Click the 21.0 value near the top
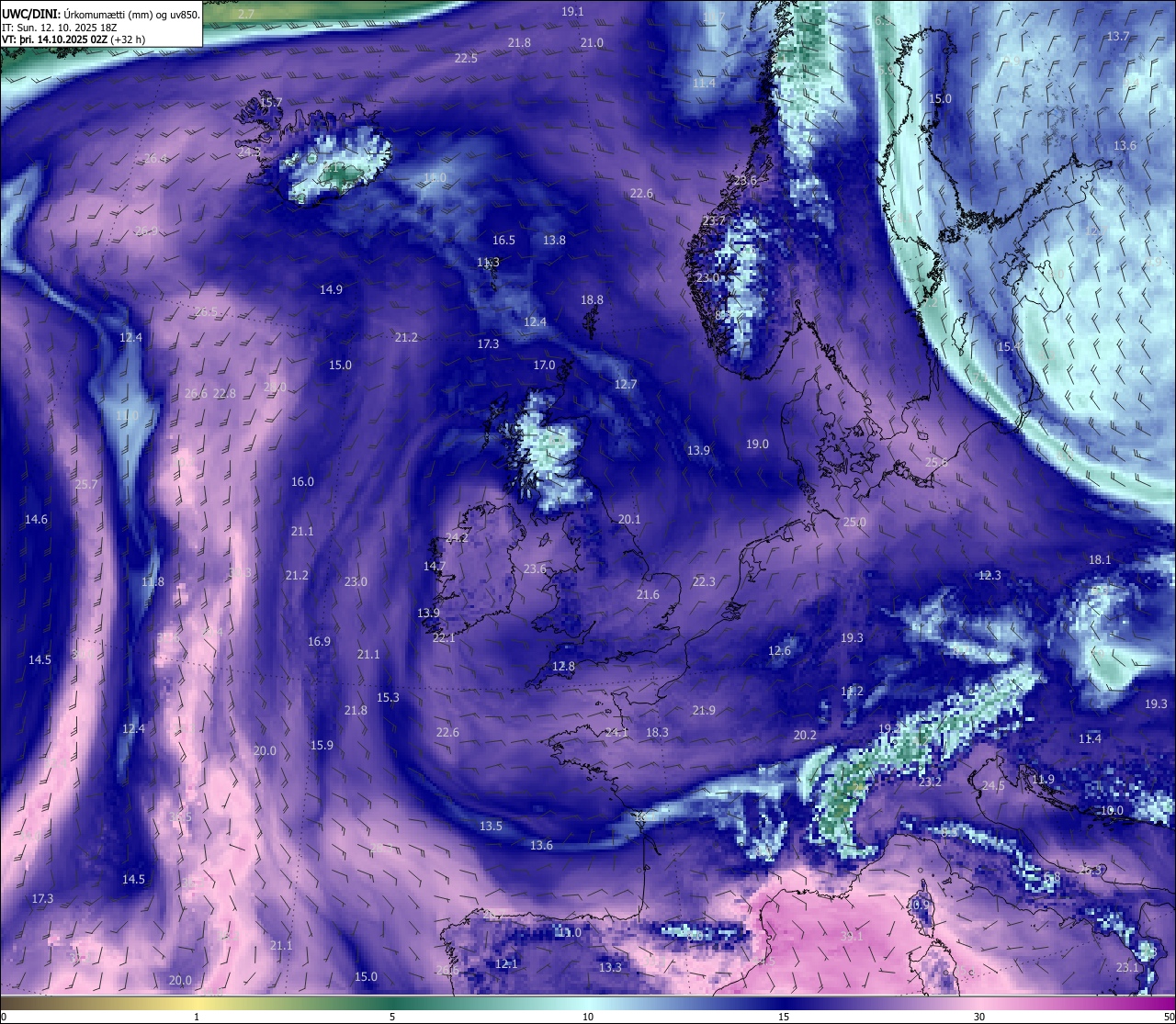Viewport: 1176px width, 1024px height. pyautogui.click(x=592, y=43)
